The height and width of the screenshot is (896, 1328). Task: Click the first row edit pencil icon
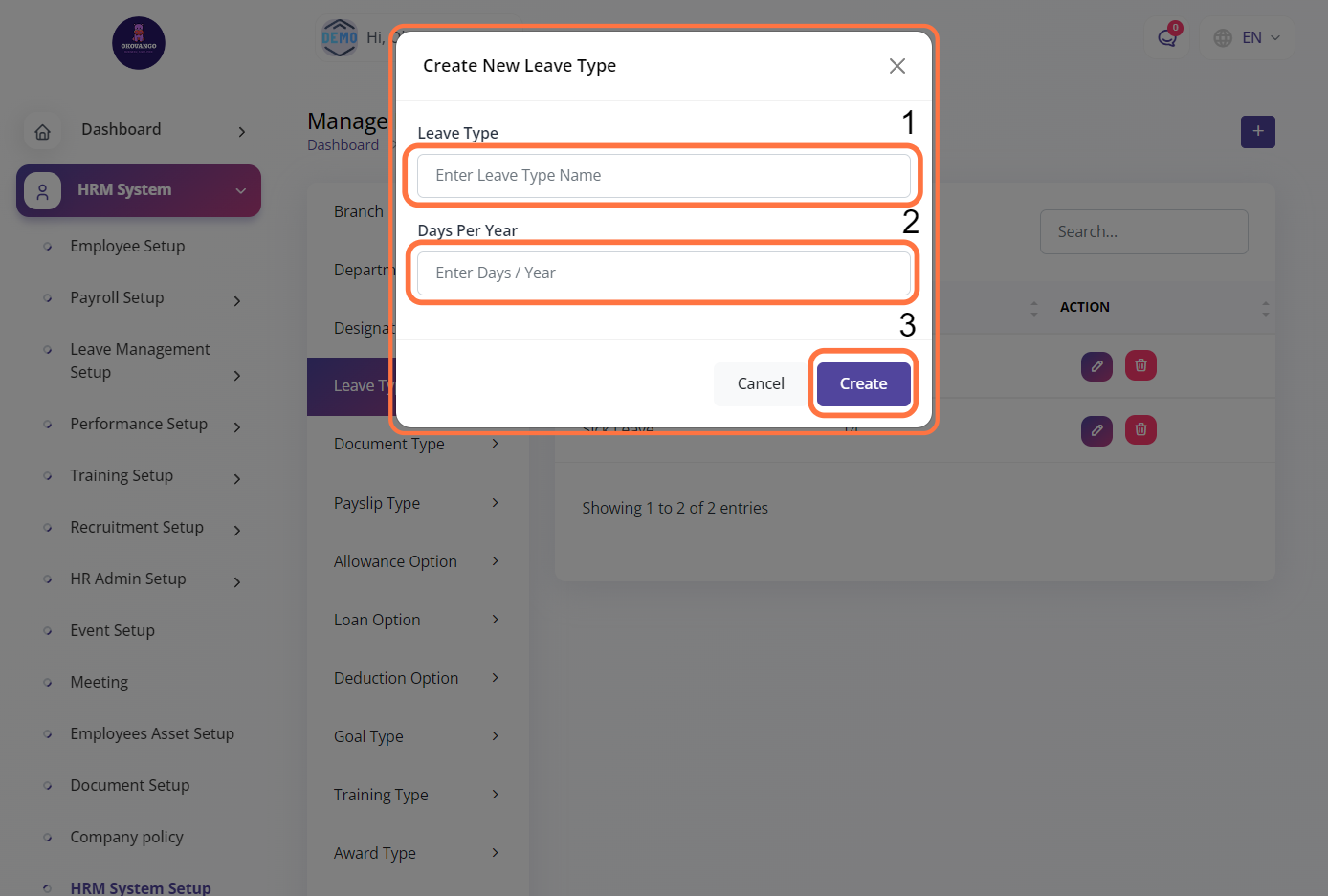pos(1096,365)
